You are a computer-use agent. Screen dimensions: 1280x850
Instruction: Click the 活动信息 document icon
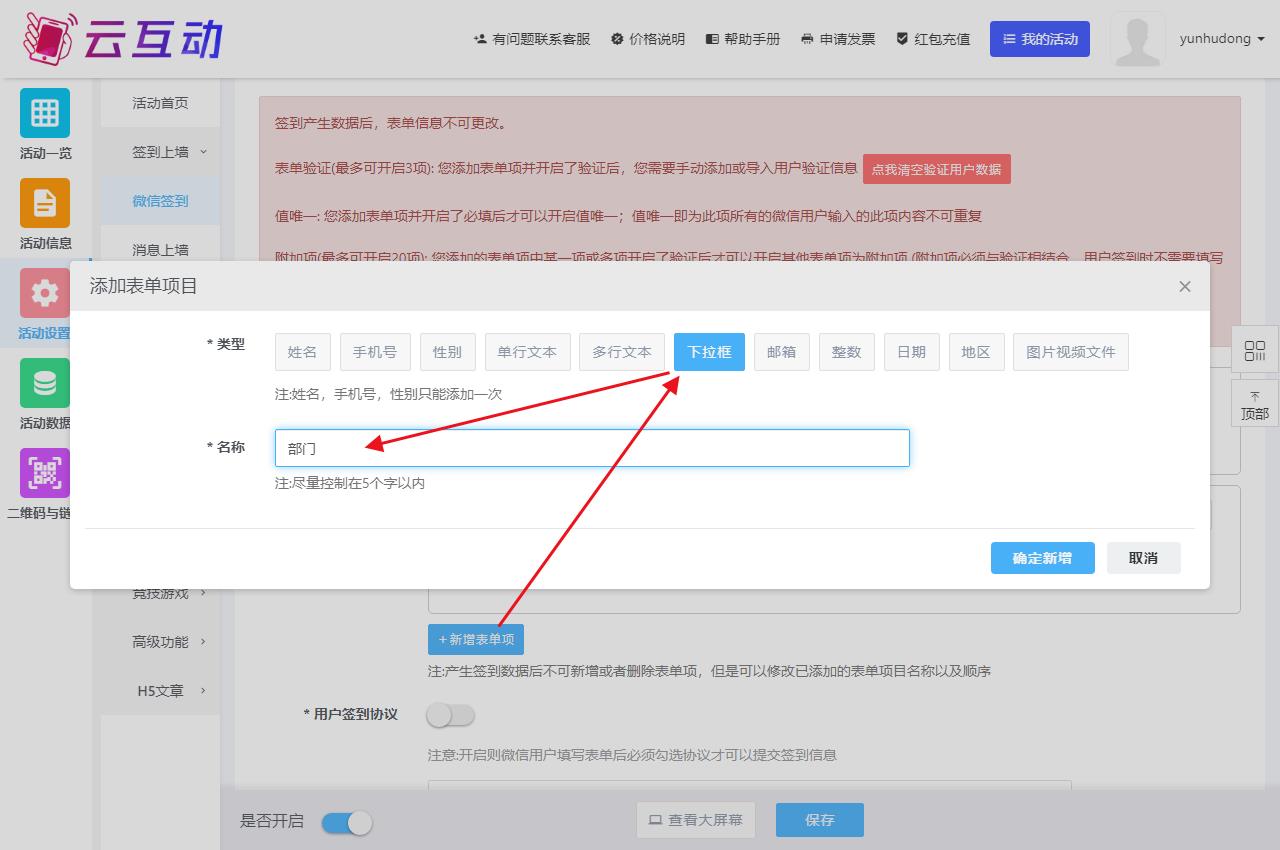point(45,203)
